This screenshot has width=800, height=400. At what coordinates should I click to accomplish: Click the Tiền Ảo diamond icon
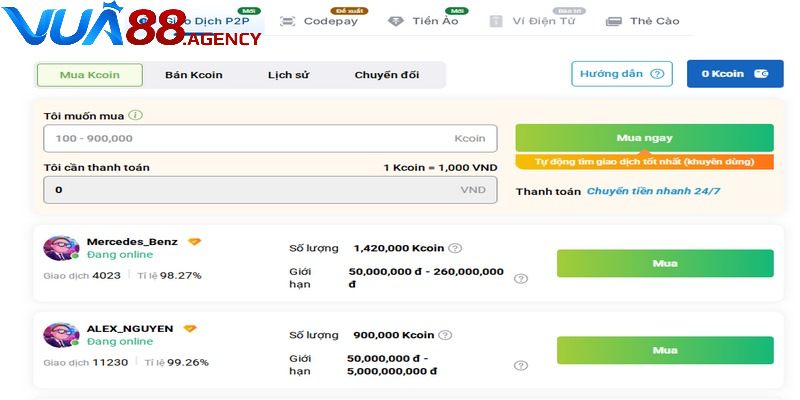point(396,21)
